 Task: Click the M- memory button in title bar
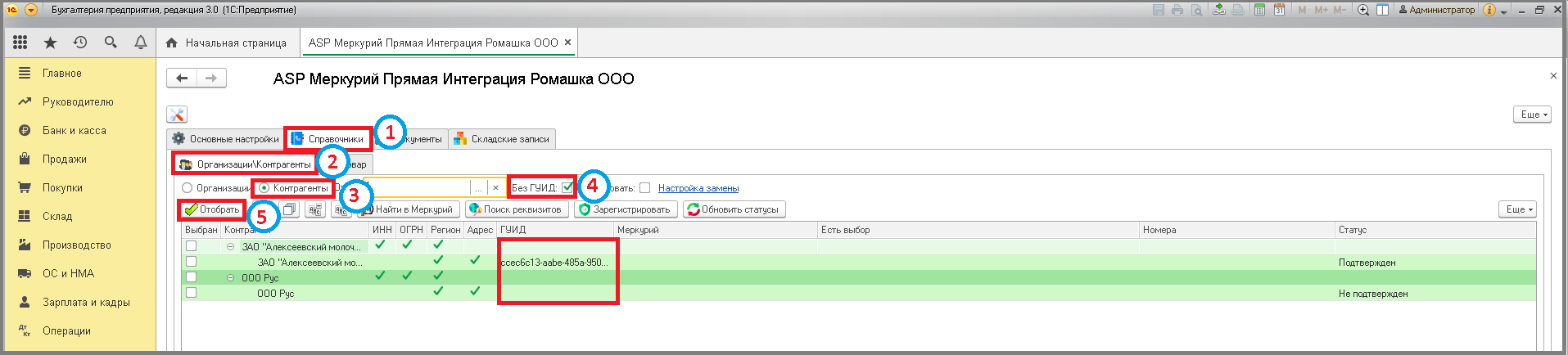[1340, 10]
